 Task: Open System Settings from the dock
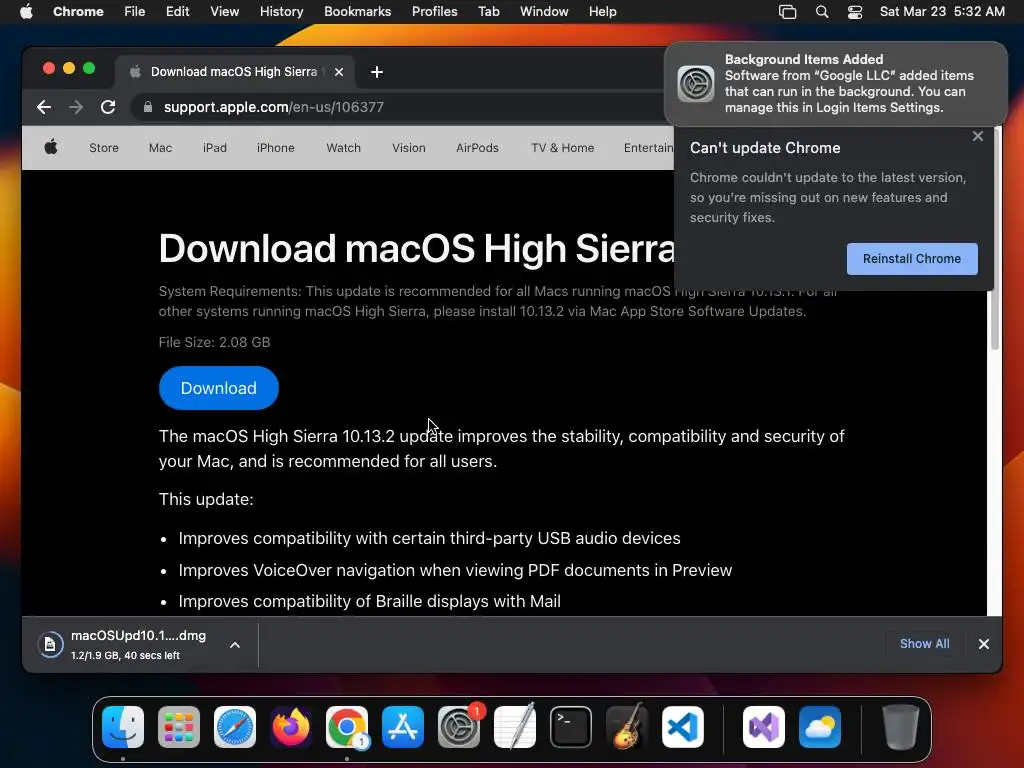tap(459, 727)
